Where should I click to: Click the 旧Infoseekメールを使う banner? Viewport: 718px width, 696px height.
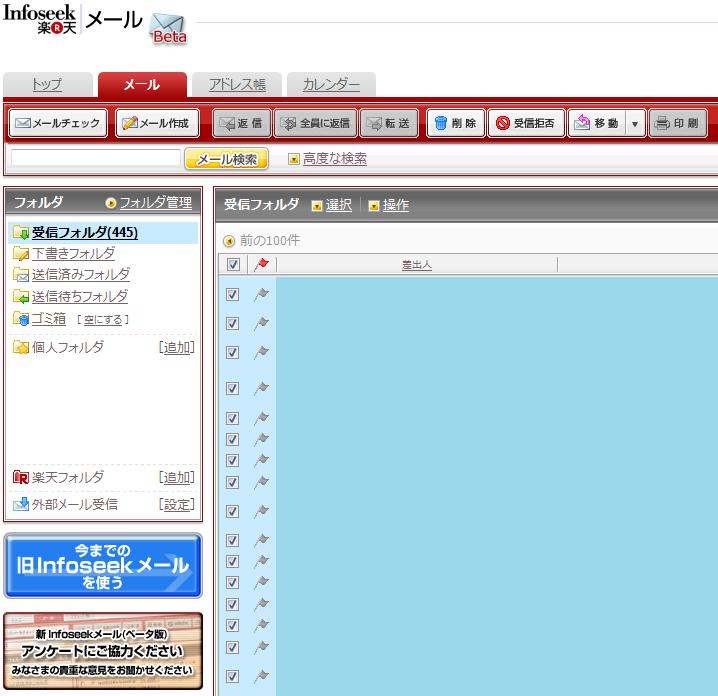click(x=103, y=566)
